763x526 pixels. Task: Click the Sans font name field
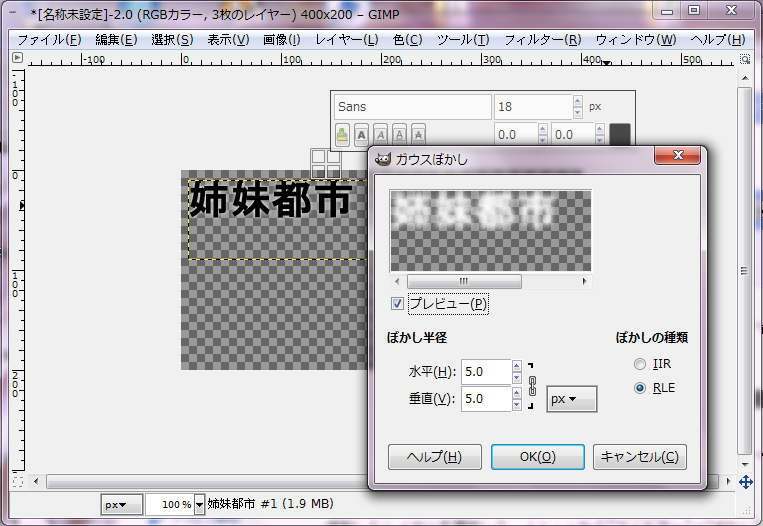(x=413, y=107)
